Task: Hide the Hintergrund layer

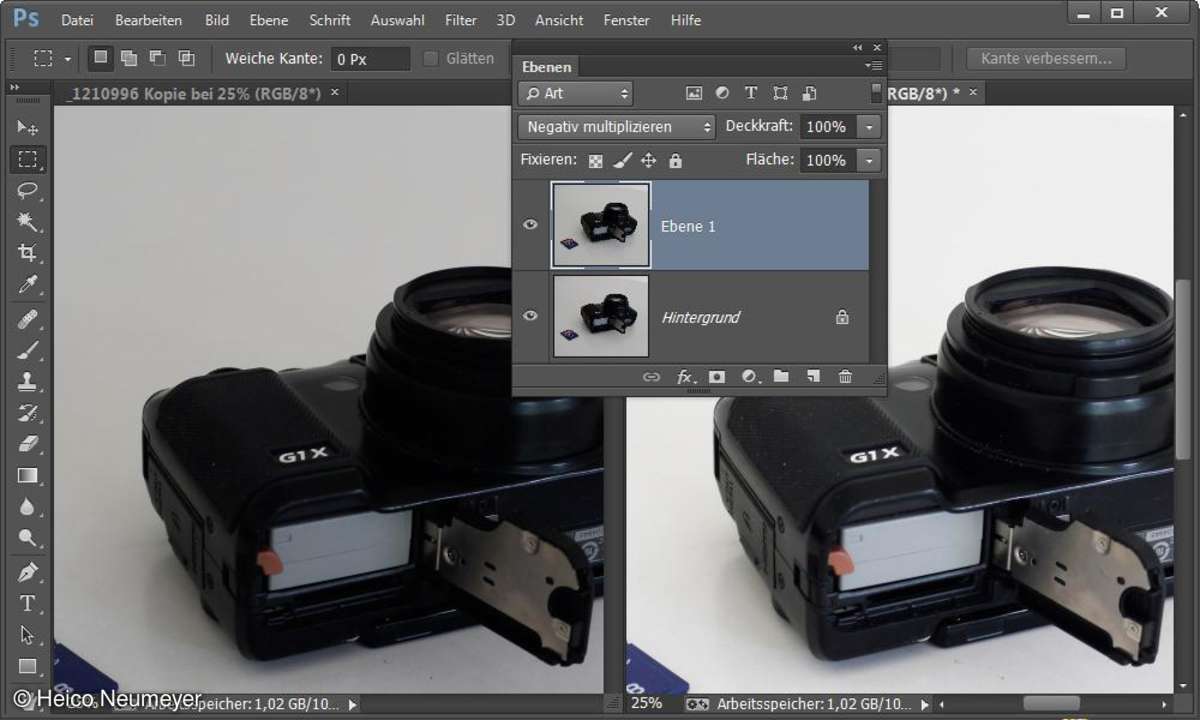Action: 530,316
